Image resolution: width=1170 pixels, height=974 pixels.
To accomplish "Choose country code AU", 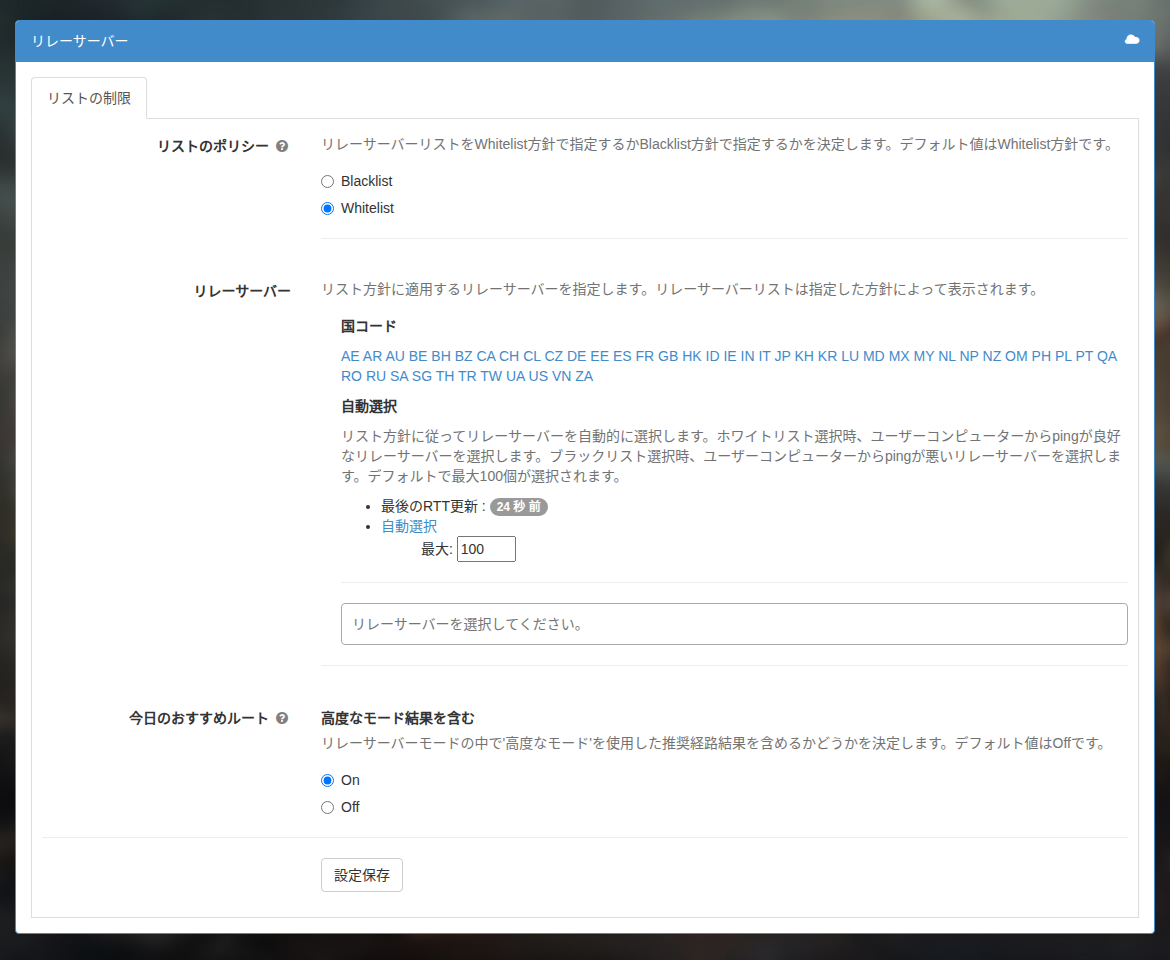I will tap(395, 356).
